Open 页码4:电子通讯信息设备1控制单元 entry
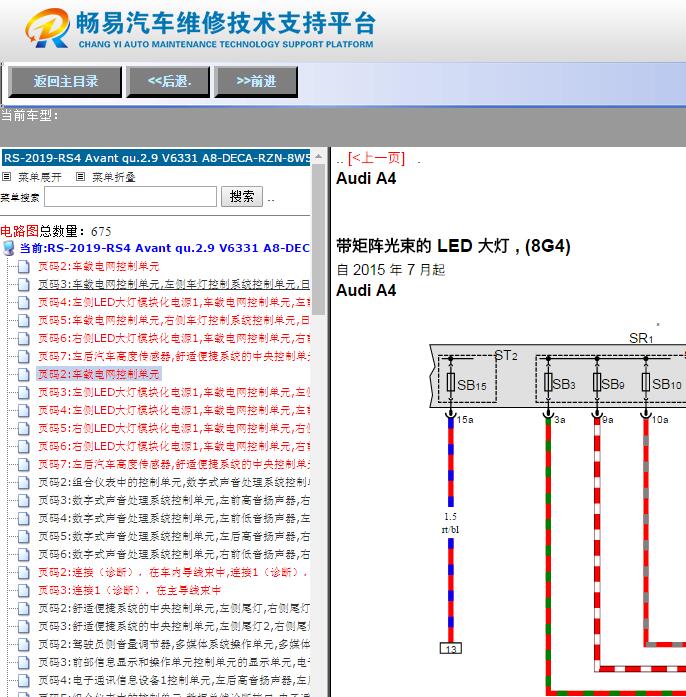 coord(174,681)
